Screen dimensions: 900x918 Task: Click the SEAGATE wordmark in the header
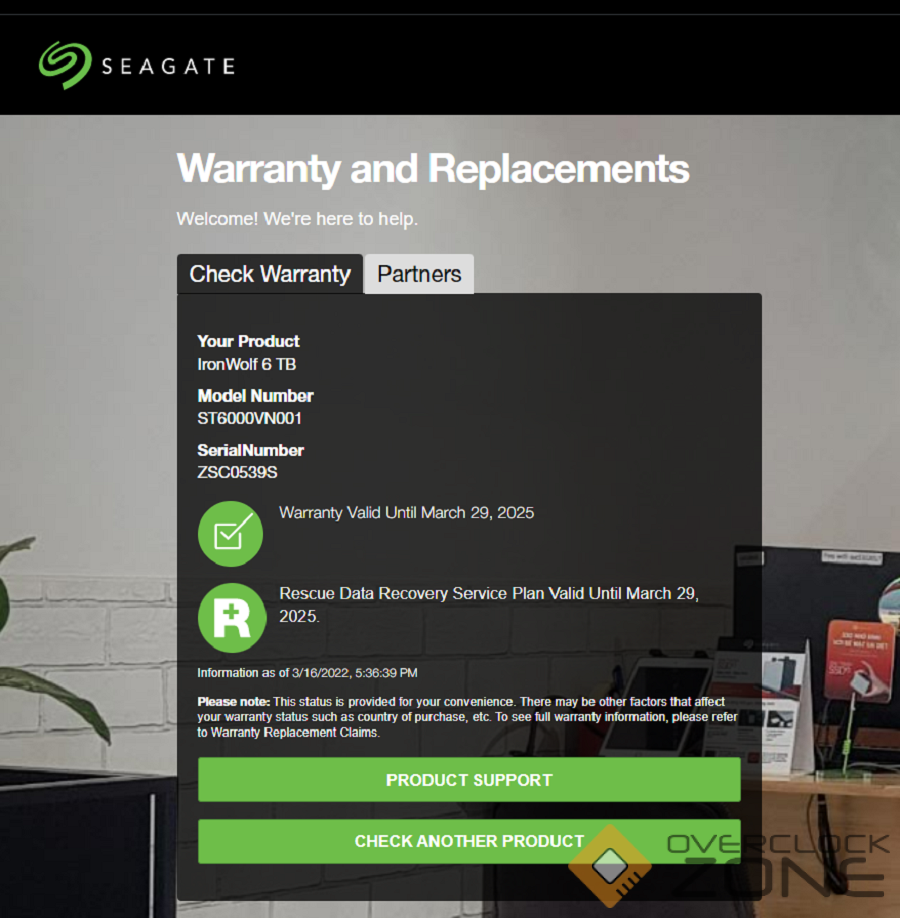[169, 66]
